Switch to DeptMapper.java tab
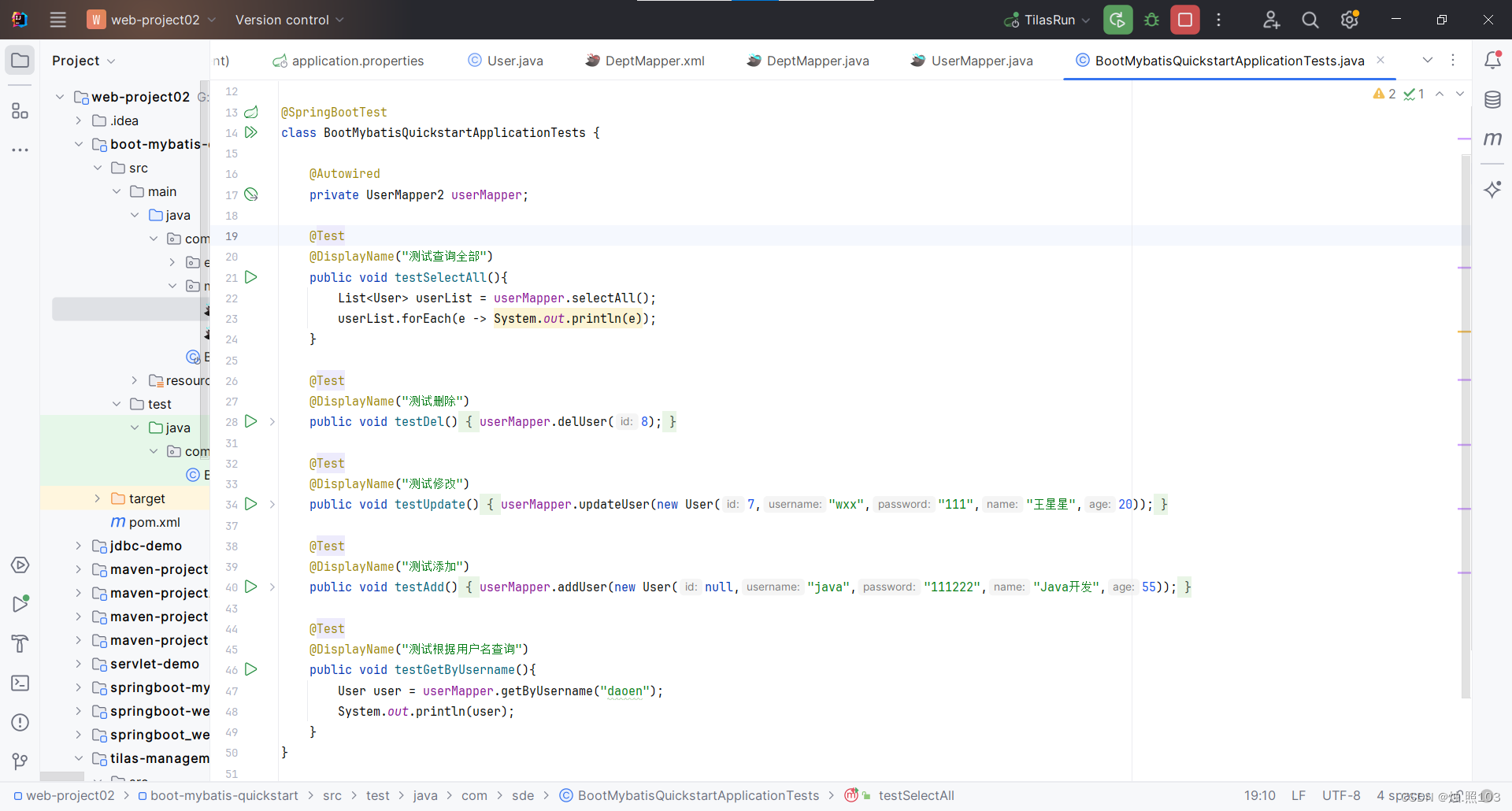 point(807,61)
